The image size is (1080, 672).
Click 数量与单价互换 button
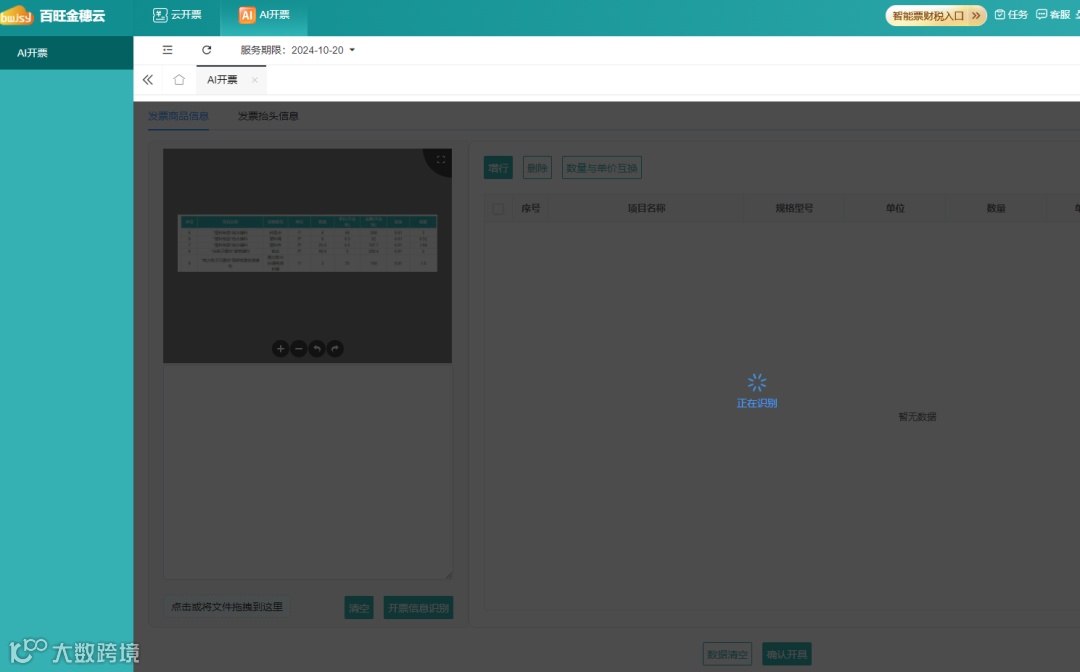602,168
